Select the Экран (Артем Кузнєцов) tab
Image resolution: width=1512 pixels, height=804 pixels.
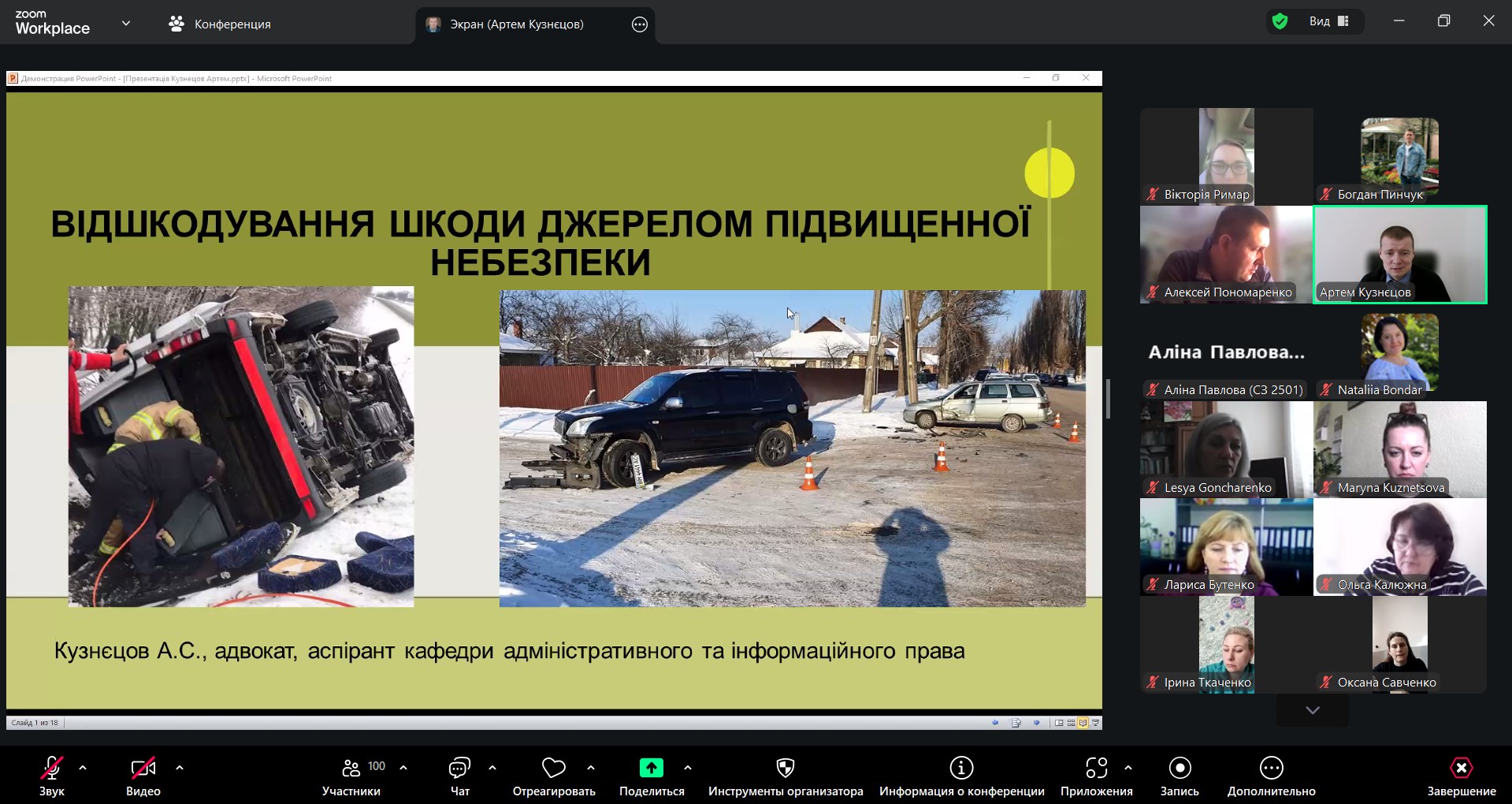[516, 24]
